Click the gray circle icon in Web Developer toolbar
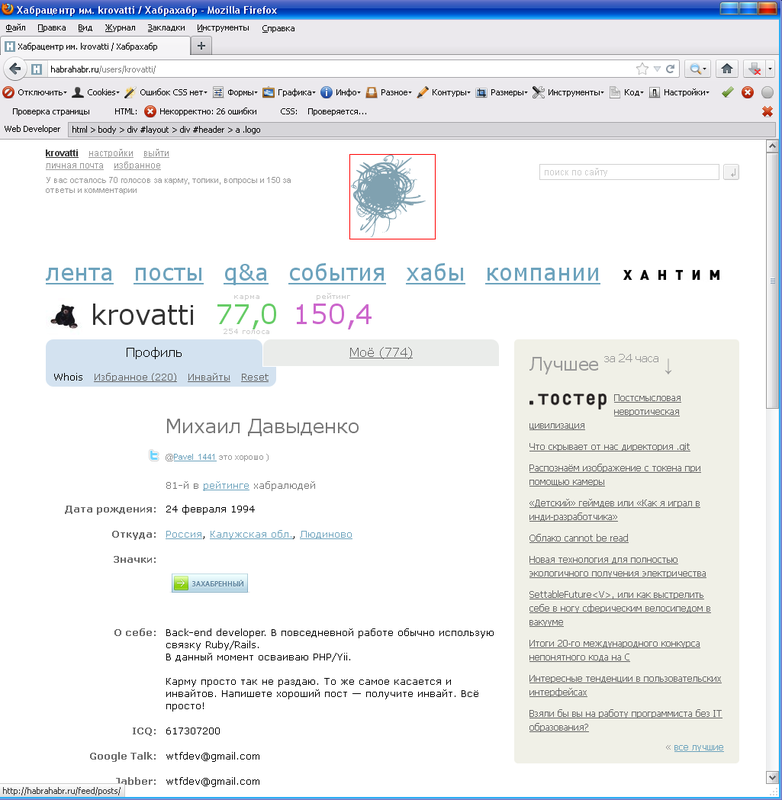The image size is (782, 800). (x=767, y=92)
